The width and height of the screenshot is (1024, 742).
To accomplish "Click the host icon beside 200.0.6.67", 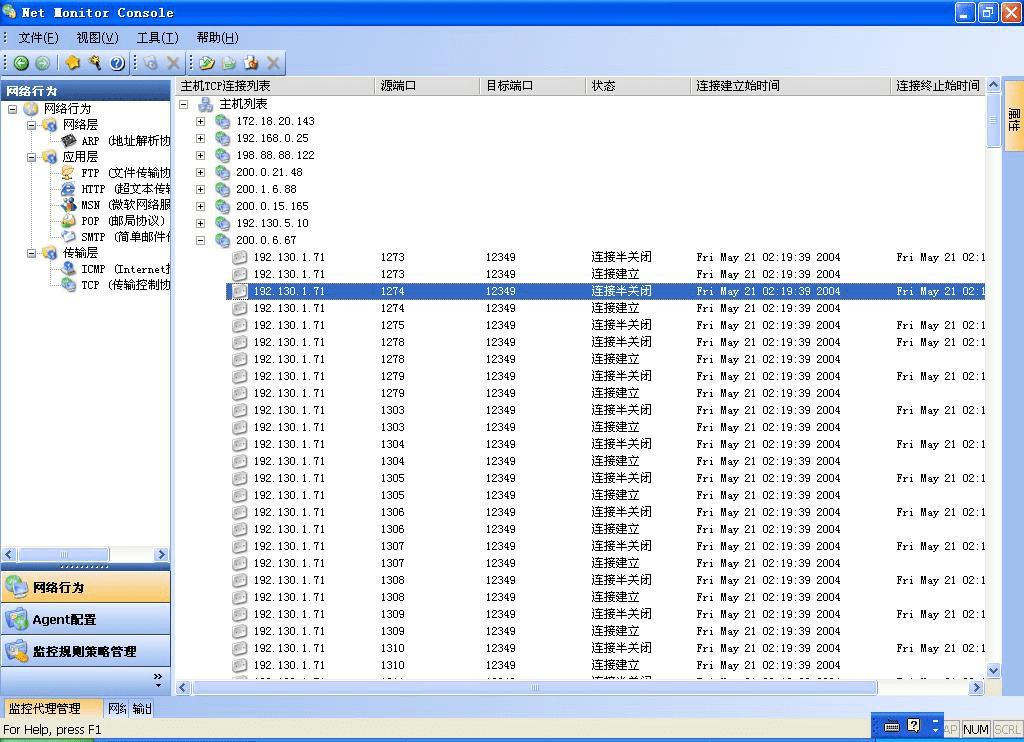I will [223, 240].
